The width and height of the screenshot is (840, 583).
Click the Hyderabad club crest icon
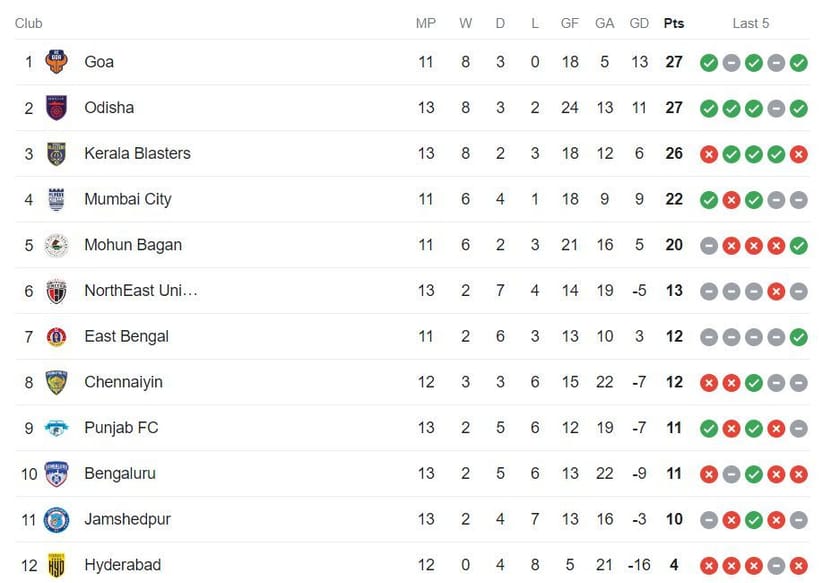pyautogui.click(x=56, y=565)
